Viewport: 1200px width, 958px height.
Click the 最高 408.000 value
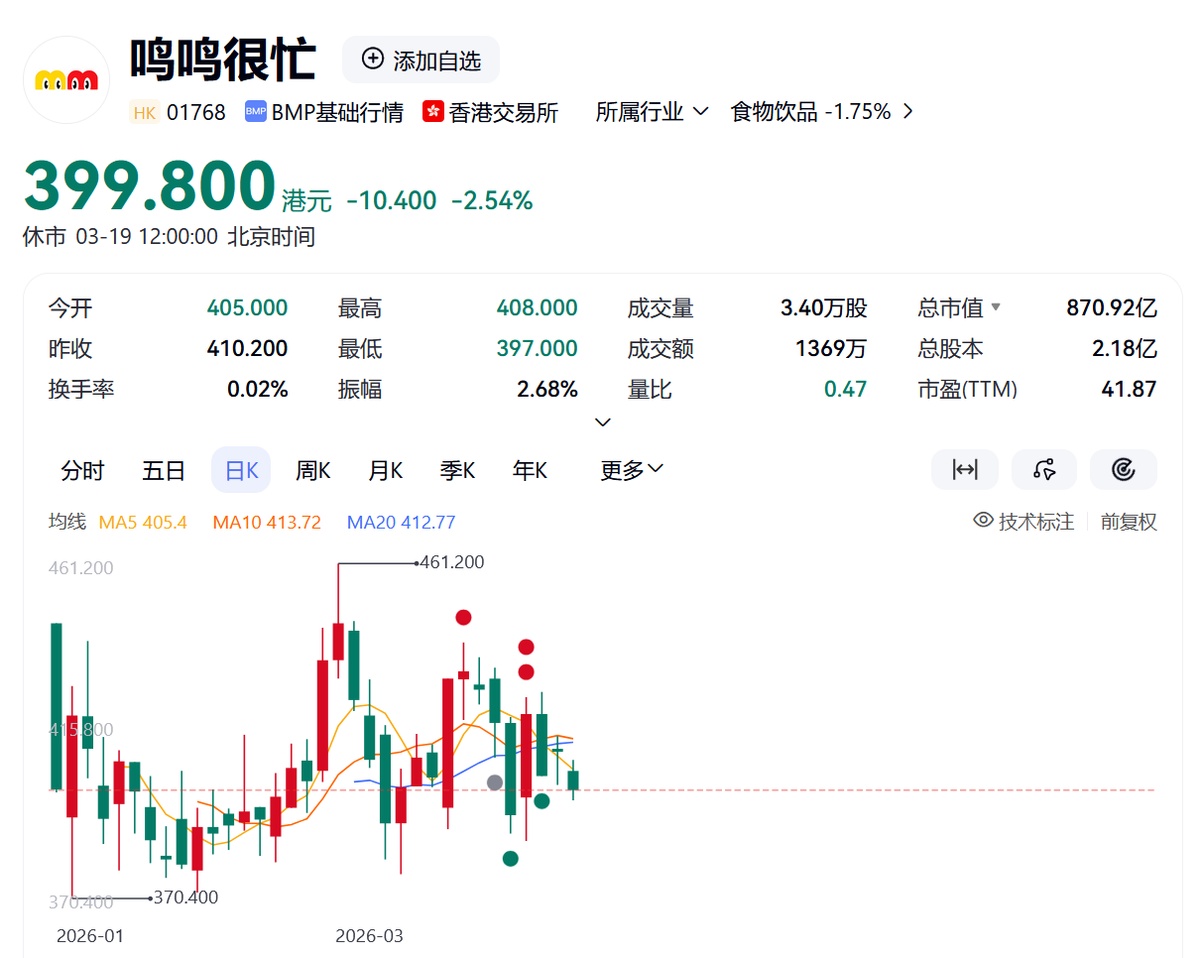[x=537, y=308]
